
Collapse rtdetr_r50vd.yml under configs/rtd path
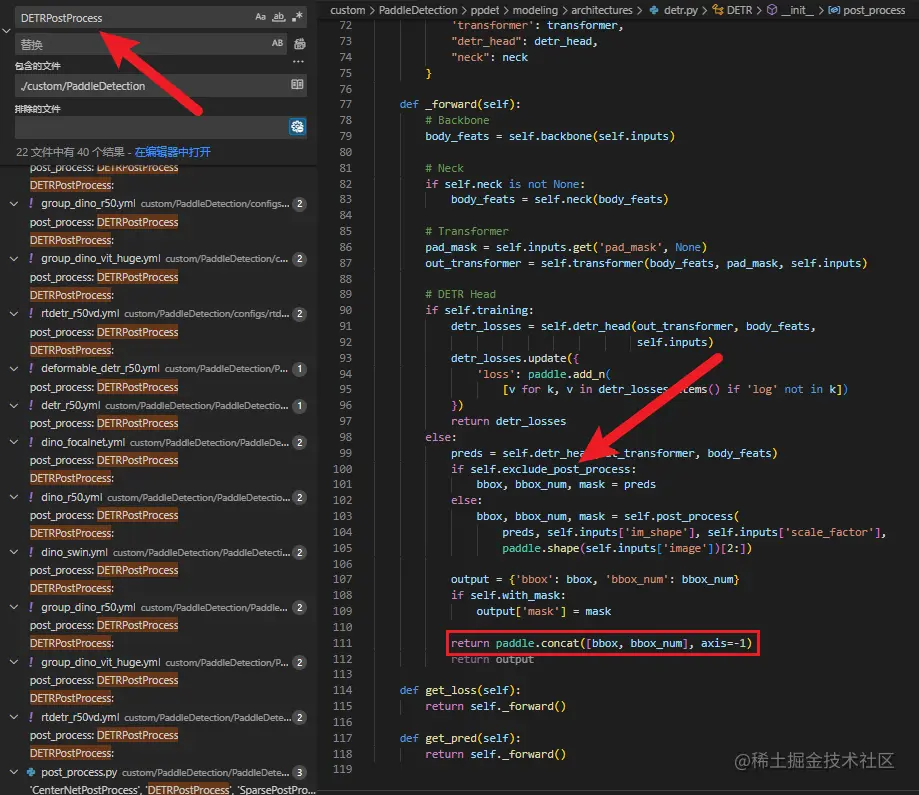[x=14, y=314]
